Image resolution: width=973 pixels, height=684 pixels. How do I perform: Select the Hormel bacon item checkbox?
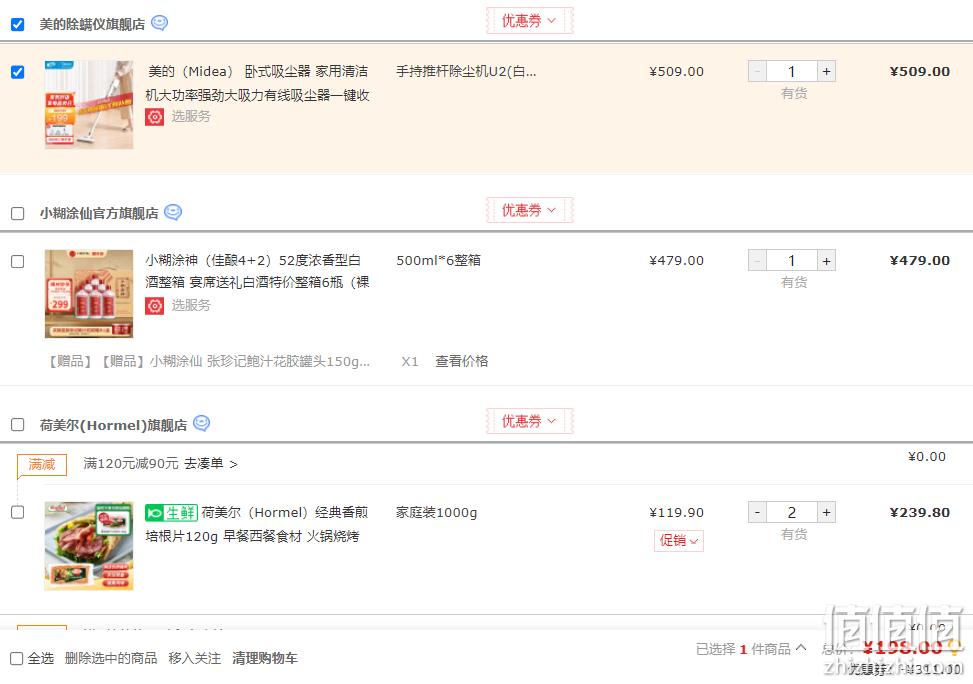click(17, 512)
